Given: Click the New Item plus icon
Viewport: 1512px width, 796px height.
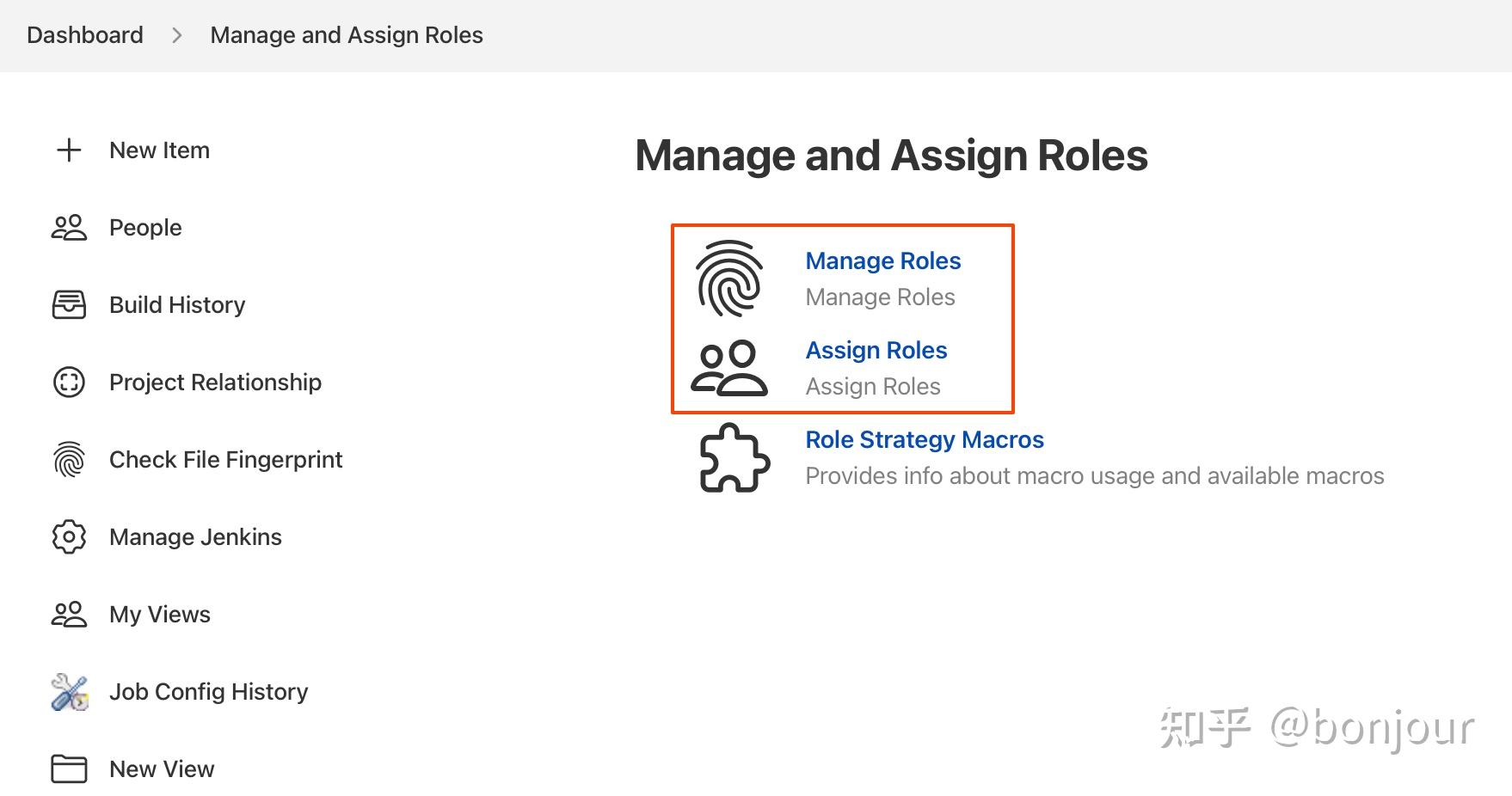Looking at the screenshot, I should pyautogui.click(x=69, y=150).
